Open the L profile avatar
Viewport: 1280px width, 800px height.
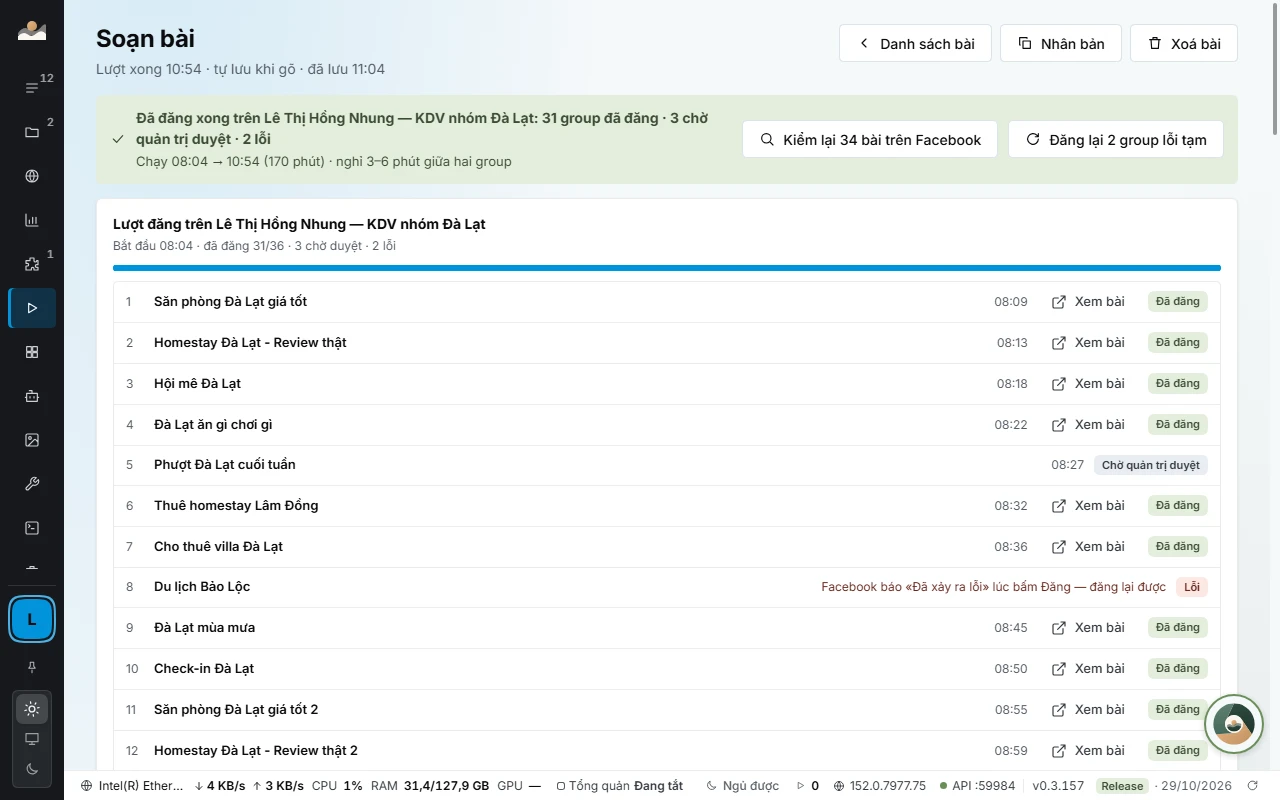(x=32, y=620)
